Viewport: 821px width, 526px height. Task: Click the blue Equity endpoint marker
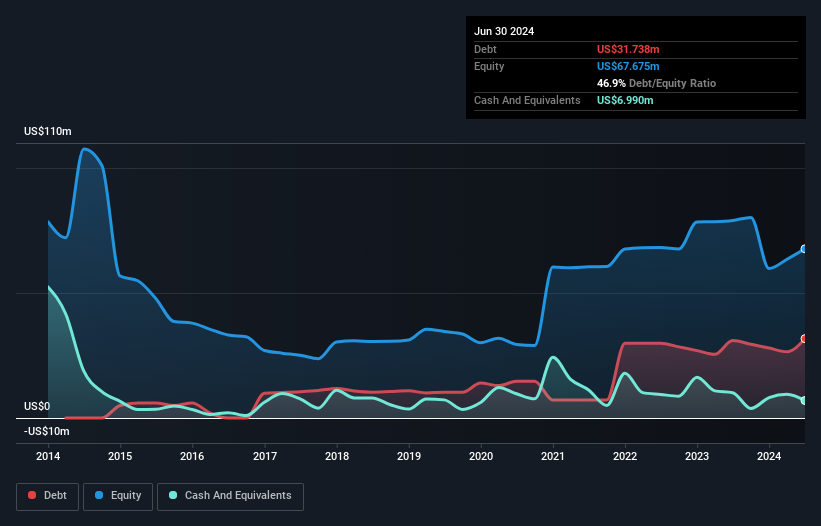[x=804, y=249]
